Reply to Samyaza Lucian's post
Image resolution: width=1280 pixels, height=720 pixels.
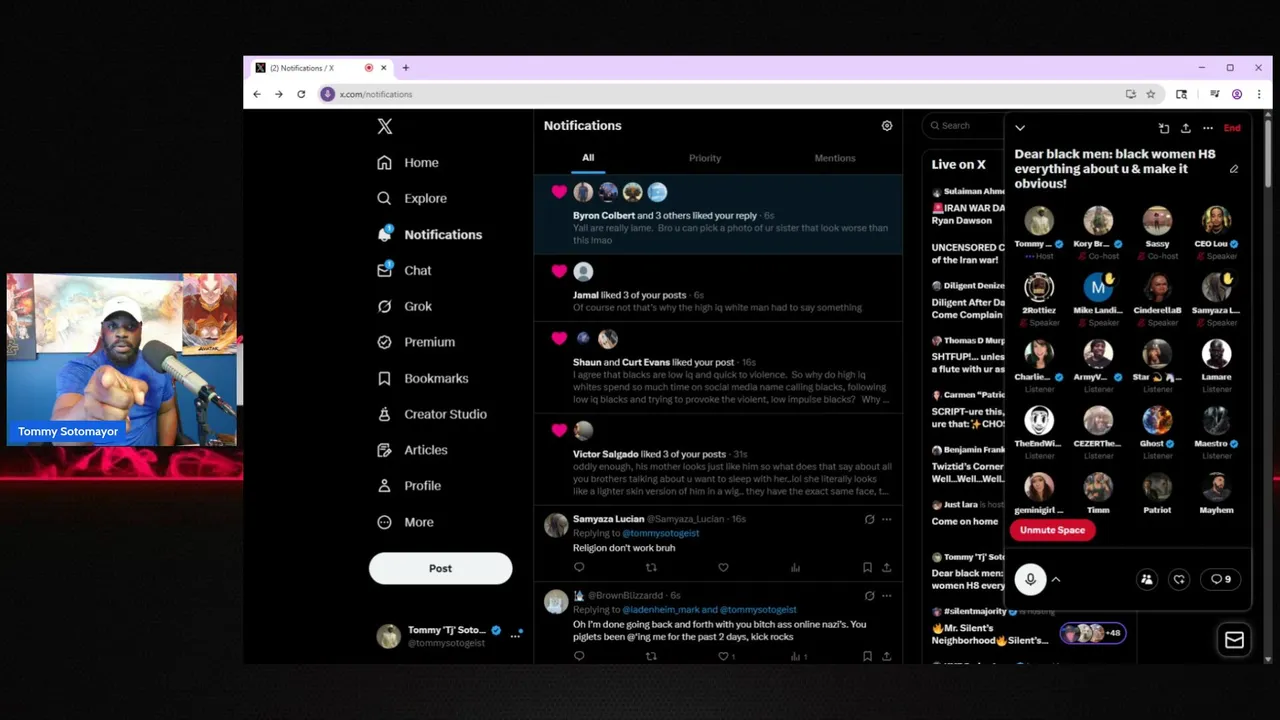click(x=579, y=567)
